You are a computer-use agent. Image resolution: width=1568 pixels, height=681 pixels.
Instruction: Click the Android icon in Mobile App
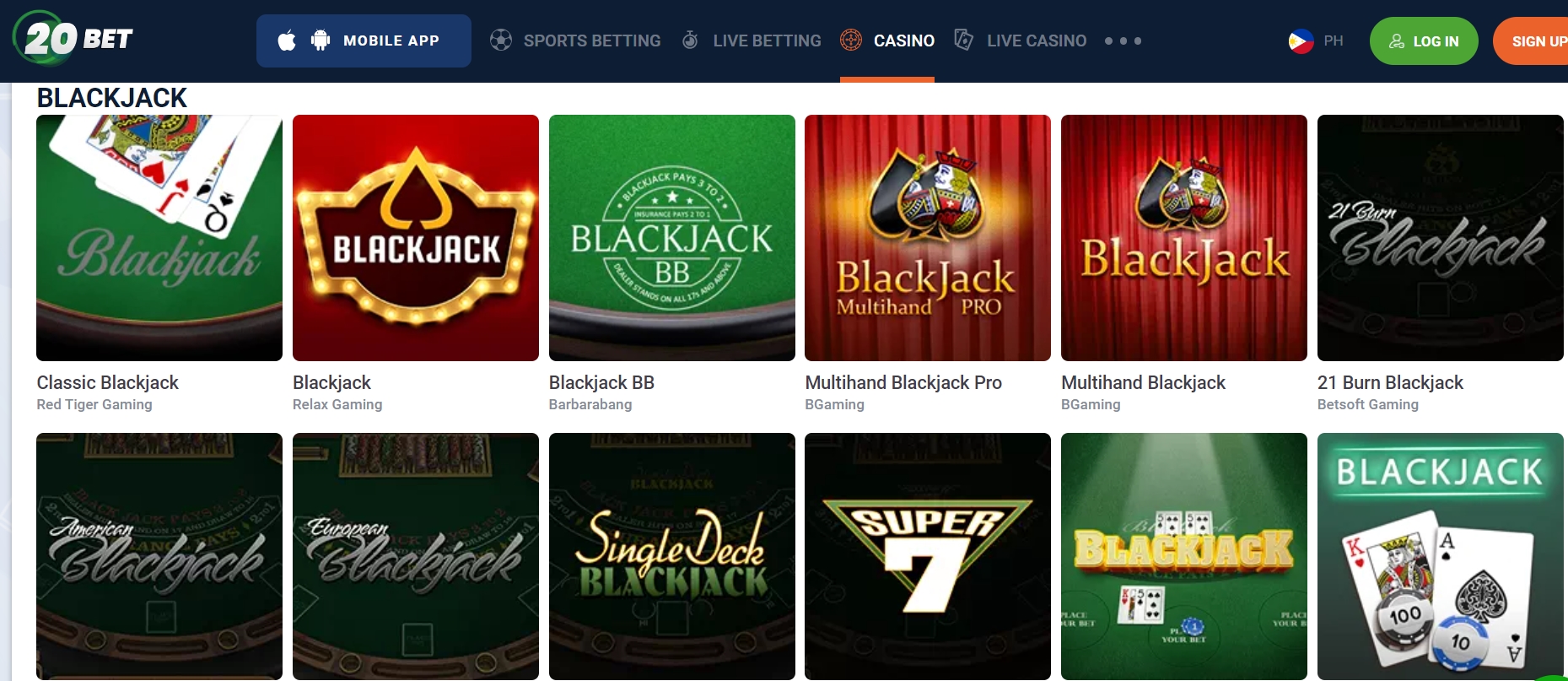(x=321, y=41)
